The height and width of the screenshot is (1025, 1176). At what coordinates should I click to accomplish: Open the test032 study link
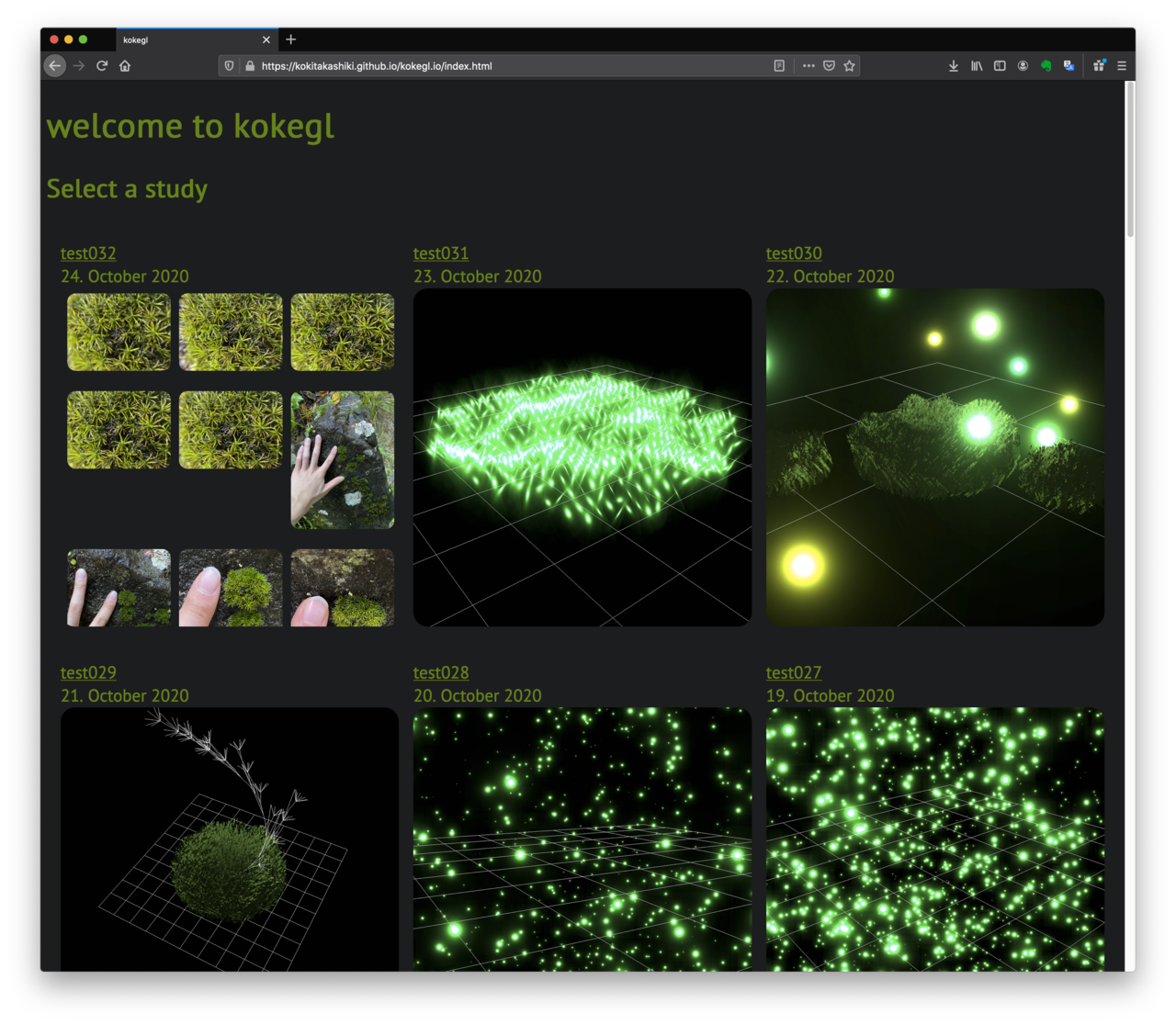tap(88, 253)
